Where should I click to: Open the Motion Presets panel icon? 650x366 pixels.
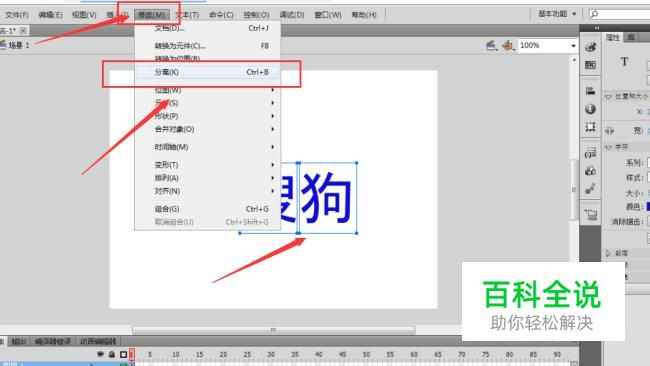point(590,189)
